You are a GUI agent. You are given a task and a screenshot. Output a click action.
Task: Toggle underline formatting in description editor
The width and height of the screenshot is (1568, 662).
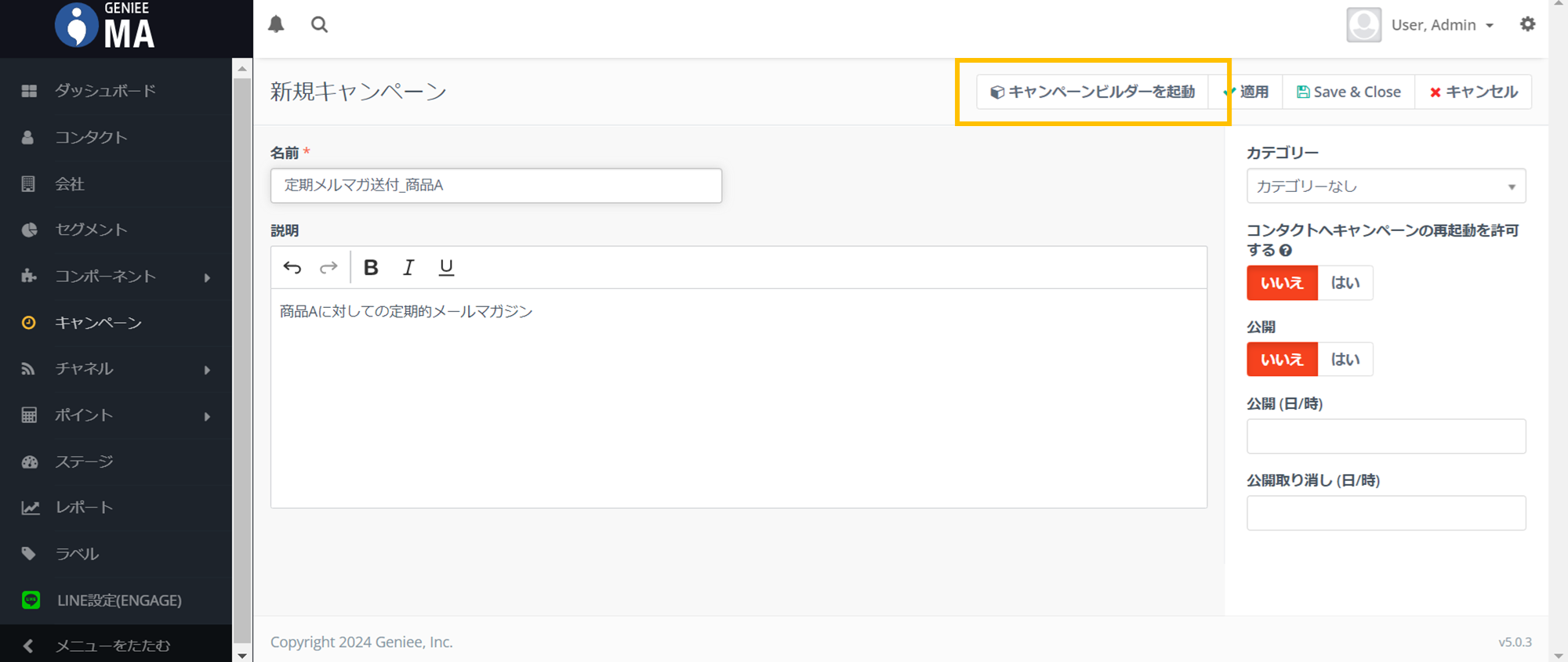pyautogui.click(x=446, y=268)
